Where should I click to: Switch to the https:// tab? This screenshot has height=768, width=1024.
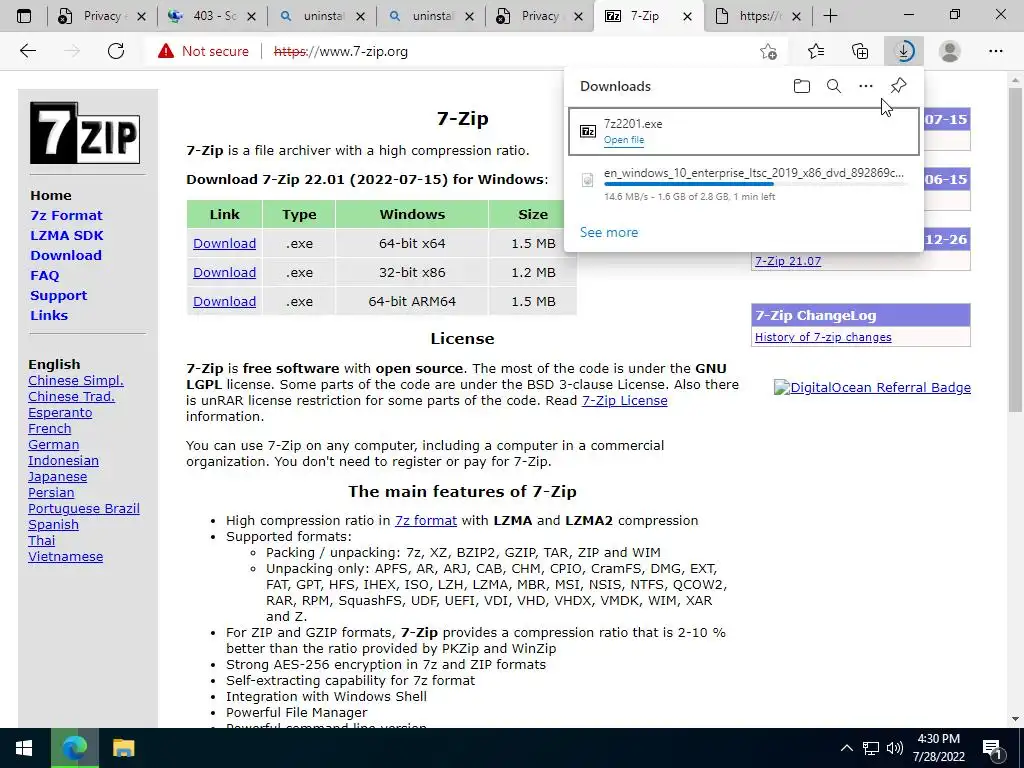(758, 16)
